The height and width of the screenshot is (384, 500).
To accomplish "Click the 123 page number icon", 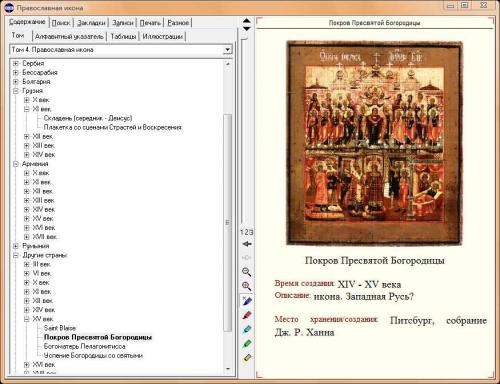I will [247, 232].
